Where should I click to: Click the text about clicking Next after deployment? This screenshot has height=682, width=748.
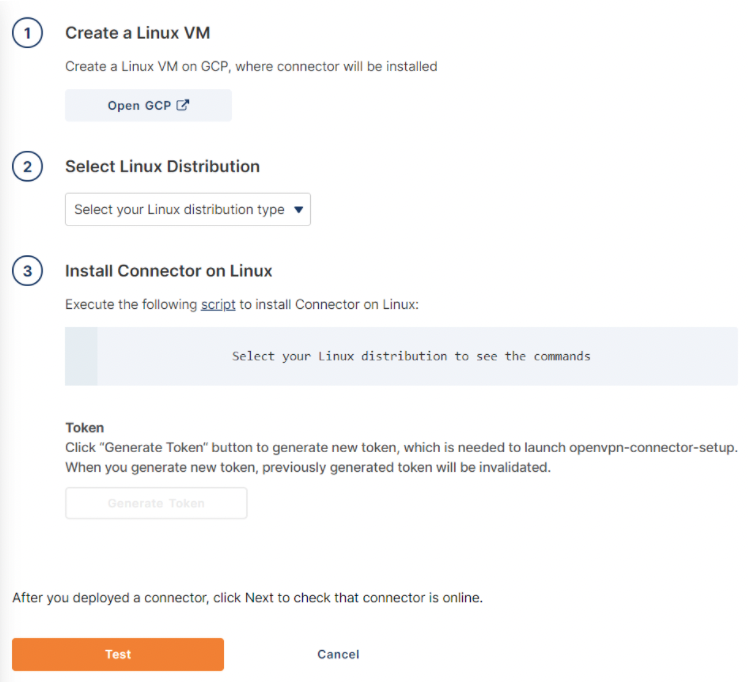click(247, 598)
